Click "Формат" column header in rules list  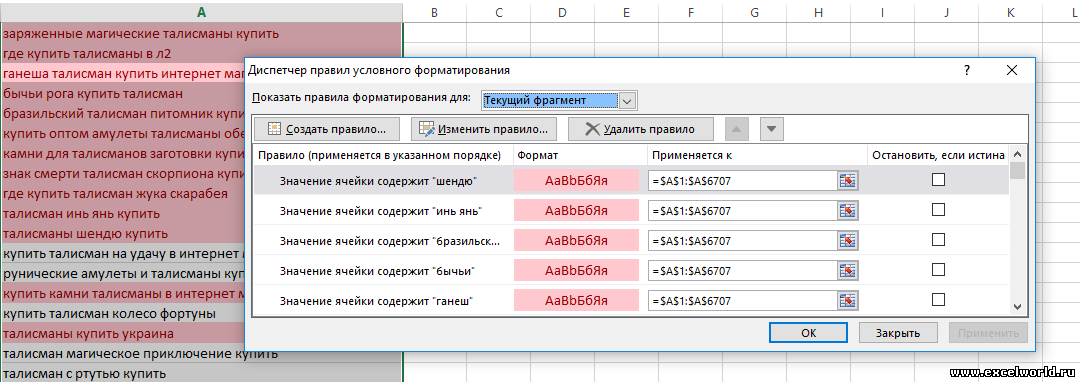[x=580, y=156]
